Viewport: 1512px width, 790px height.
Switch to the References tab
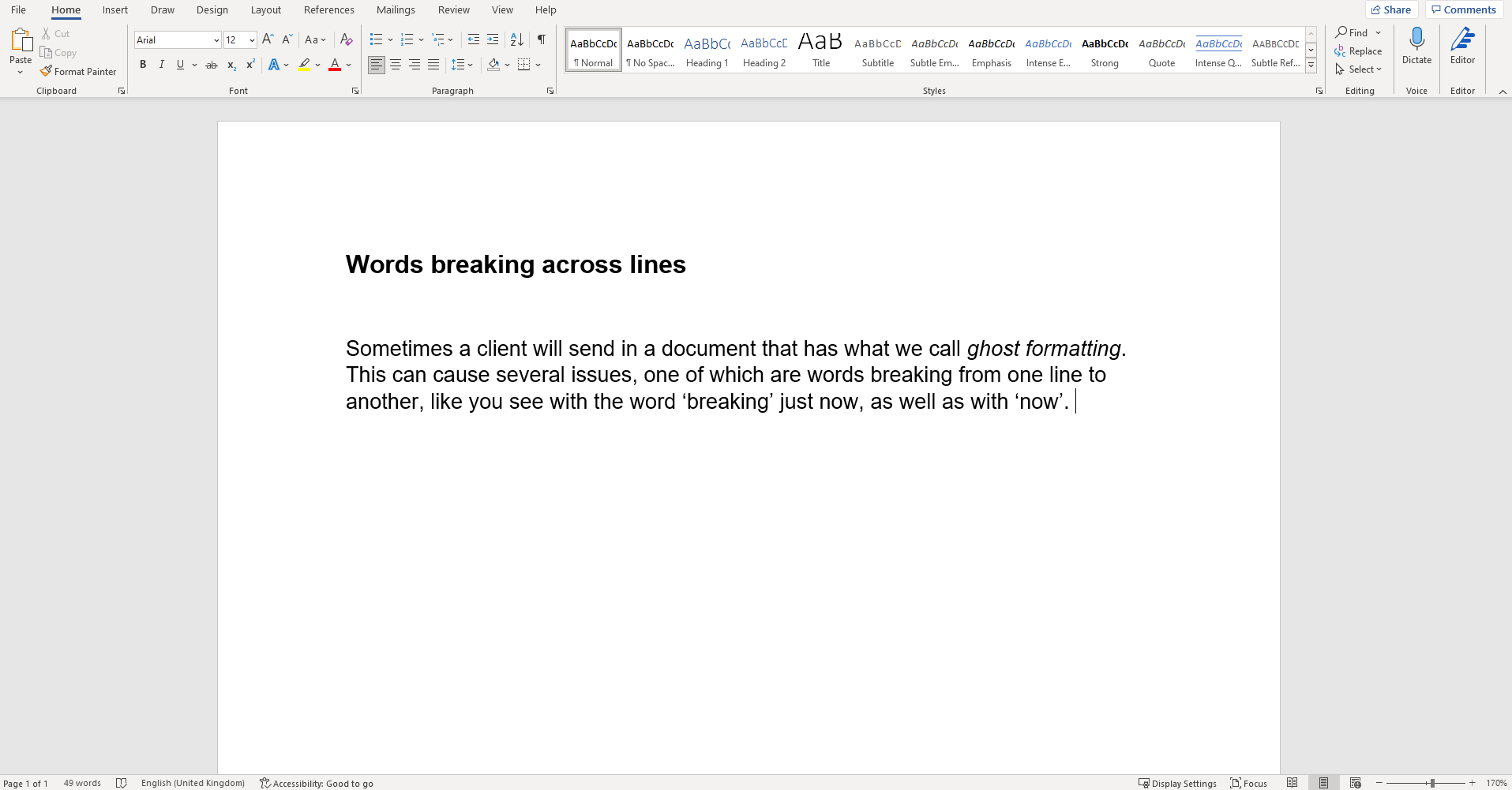pyautogui.click(x=328, y=9)
